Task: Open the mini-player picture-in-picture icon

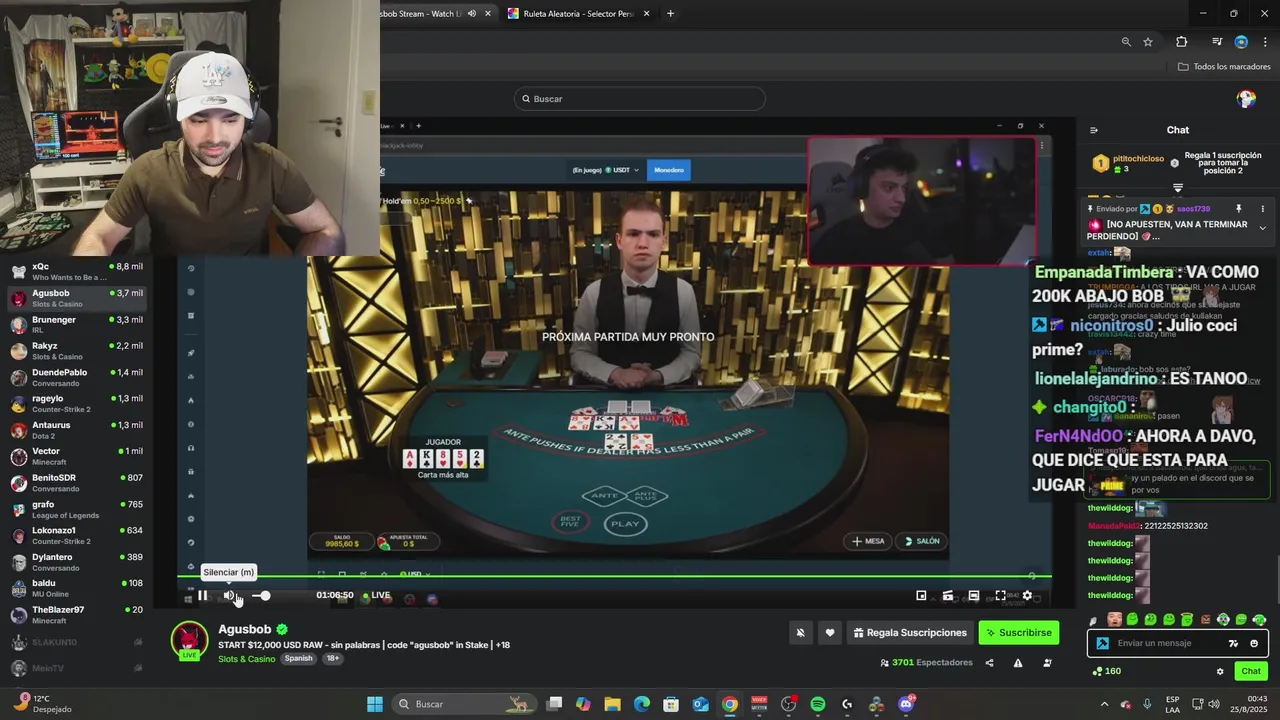Action: 921,596
